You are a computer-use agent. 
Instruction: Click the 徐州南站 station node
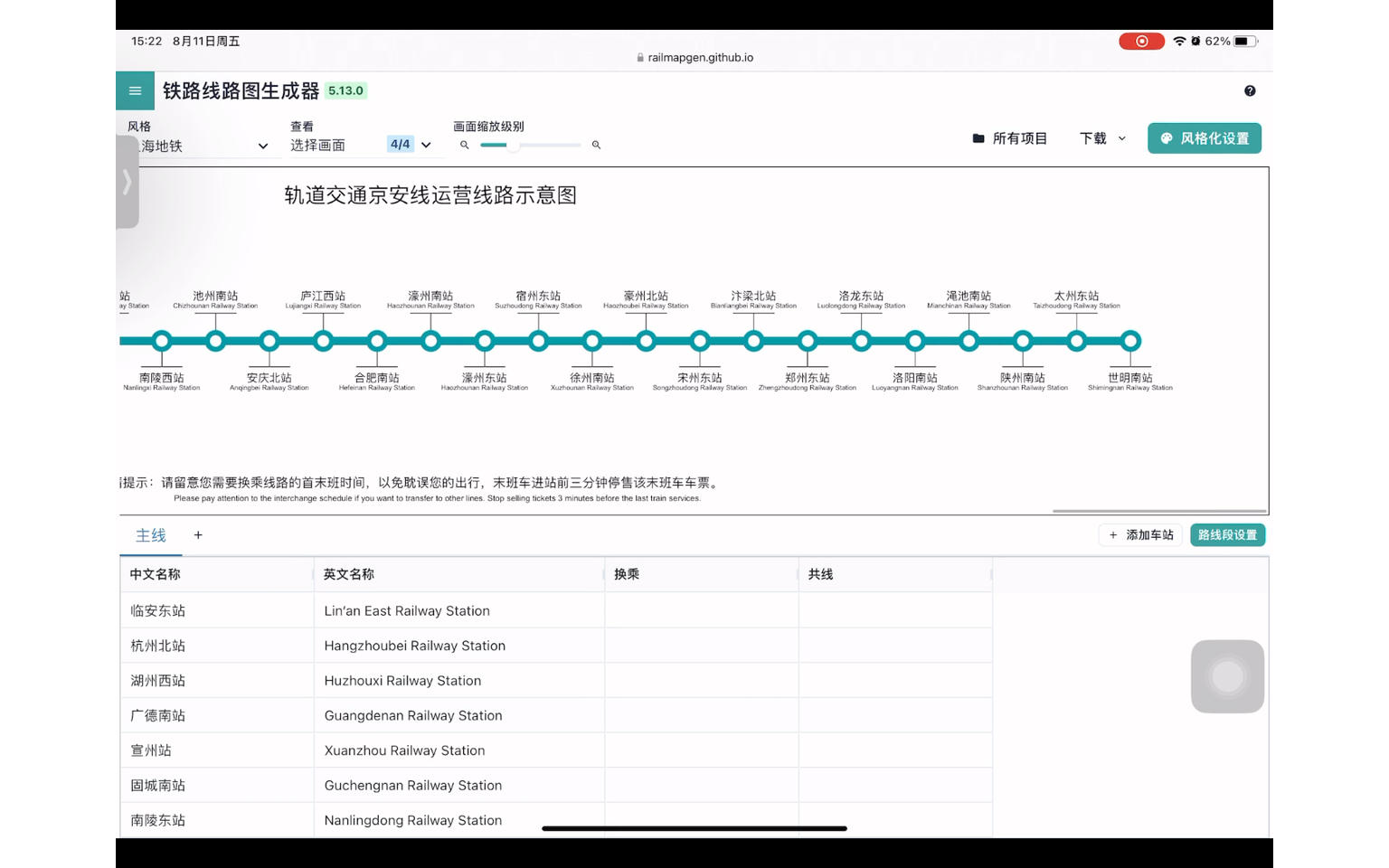coord(592,341)
